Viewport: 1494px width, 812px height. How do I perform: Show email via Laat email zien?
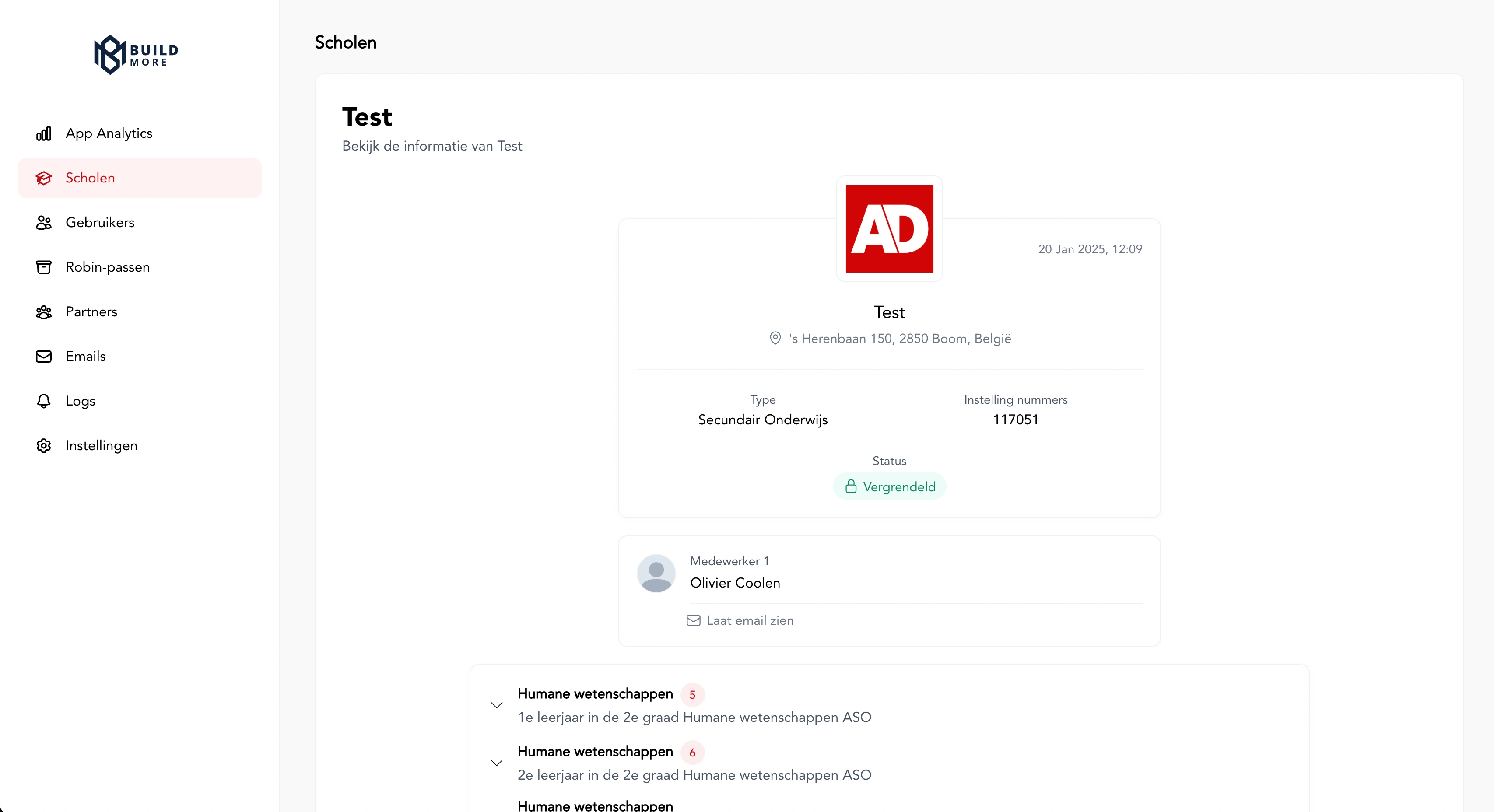[749, 621]
